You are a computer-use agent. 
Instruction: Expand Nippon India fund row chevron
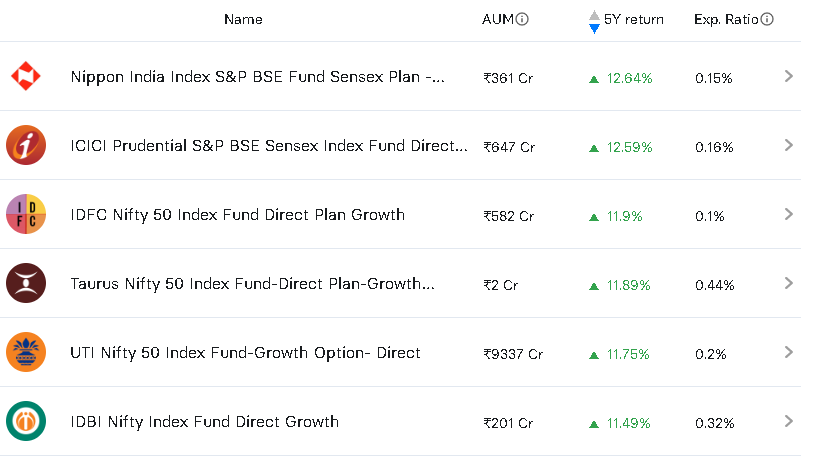(x=789, y=76)
